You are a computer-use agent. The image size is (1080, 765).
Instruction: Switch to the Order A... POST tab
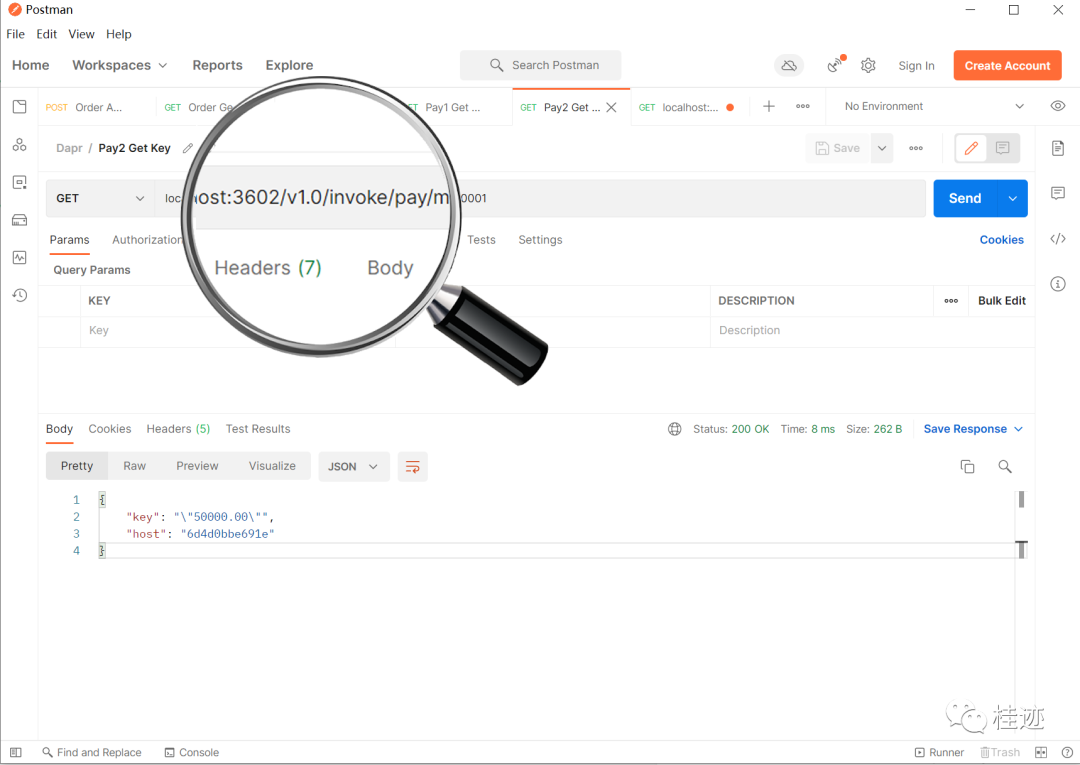[x=83, y=107]
